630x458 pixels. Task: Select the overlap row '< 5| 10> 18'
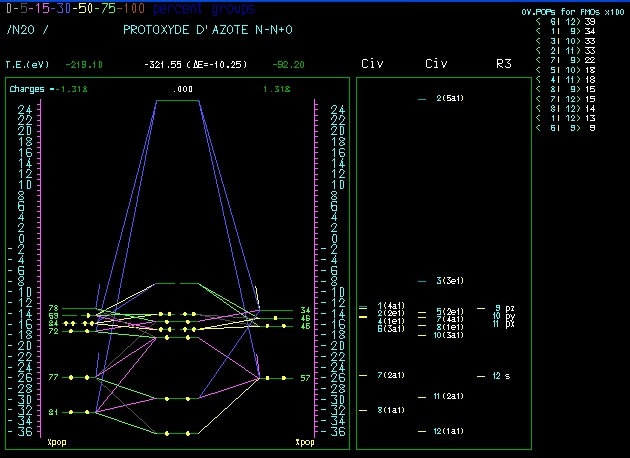[565, 70]
